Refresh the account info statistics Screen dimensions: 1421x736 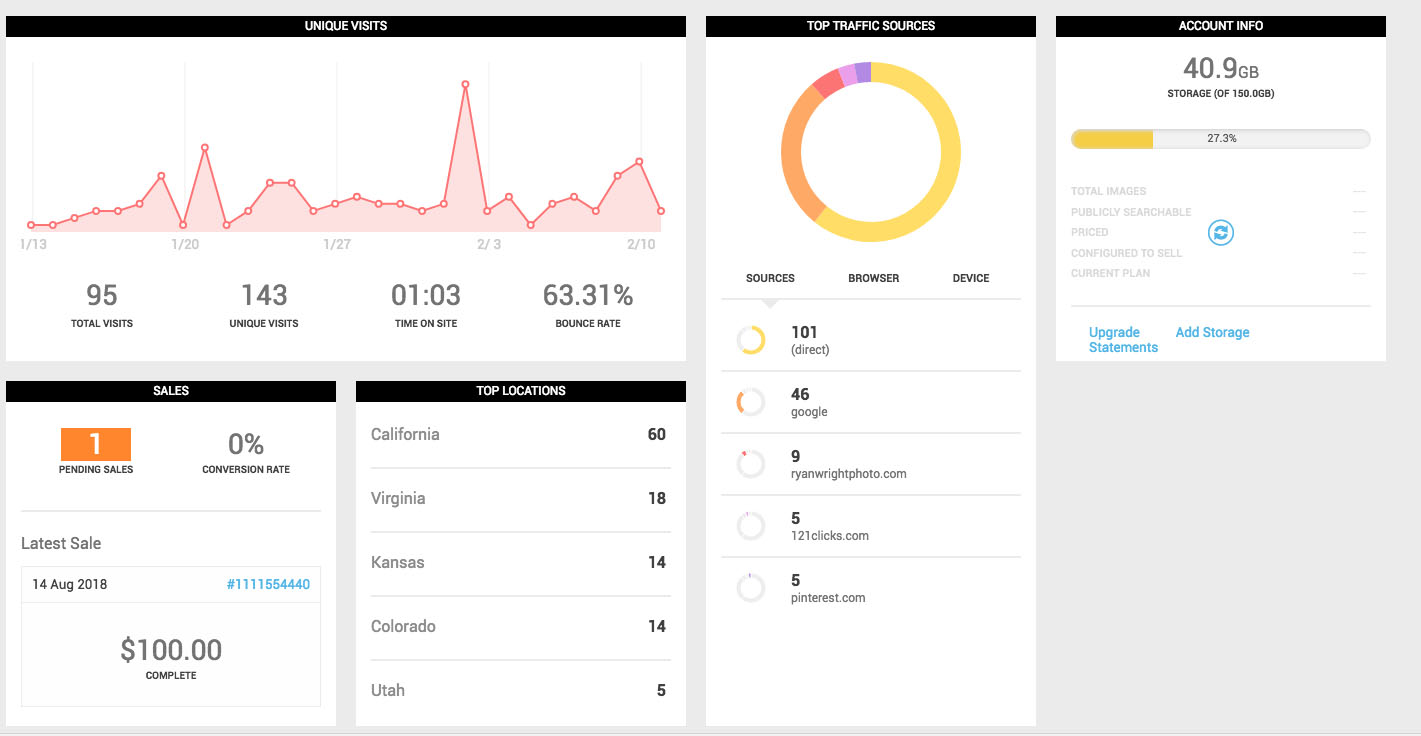tap(1220, 232)
